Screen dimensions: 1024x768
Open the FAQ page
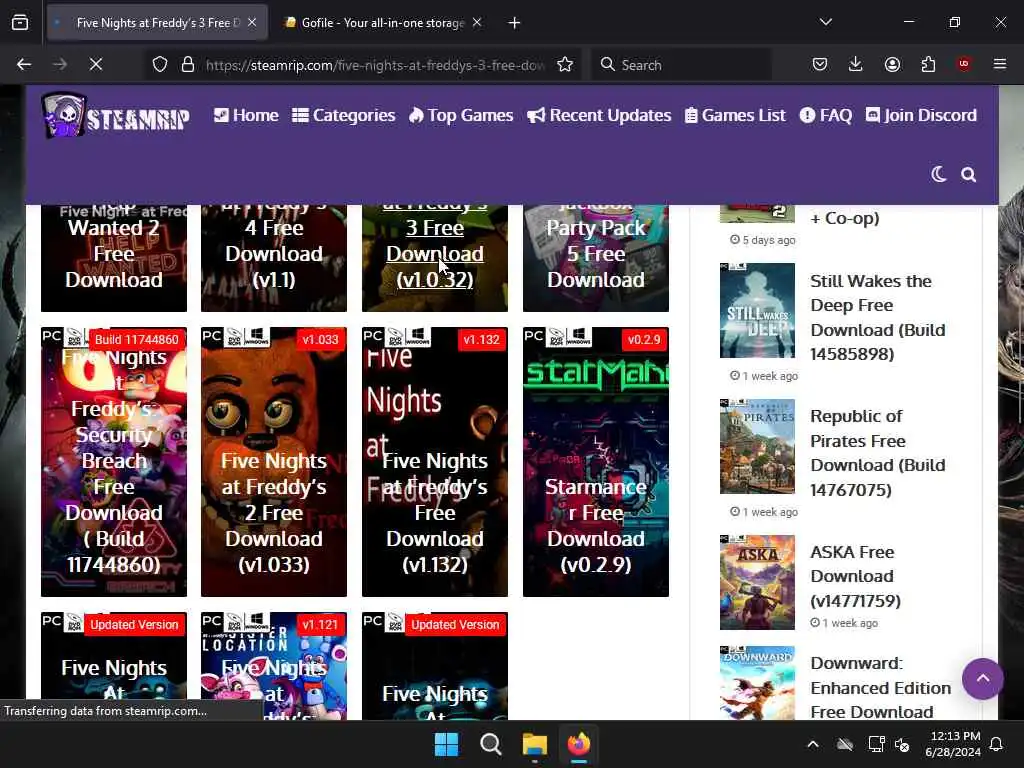pos(825,115)
